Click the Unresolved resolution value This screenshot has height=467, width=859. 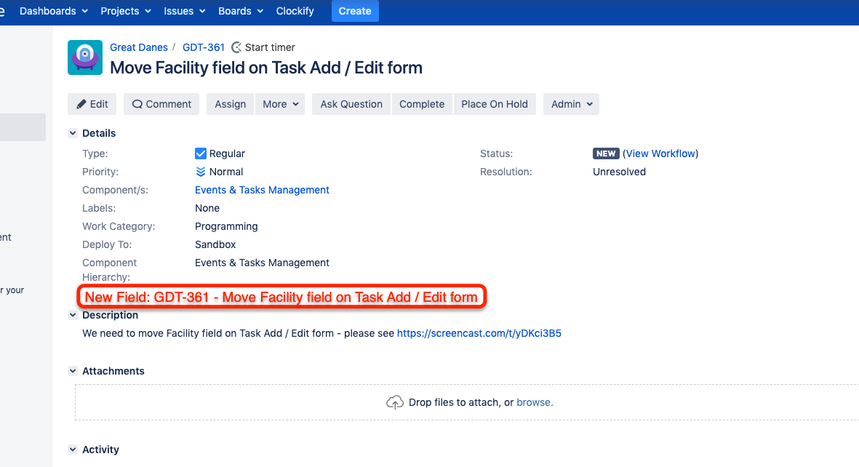[619, 172]
